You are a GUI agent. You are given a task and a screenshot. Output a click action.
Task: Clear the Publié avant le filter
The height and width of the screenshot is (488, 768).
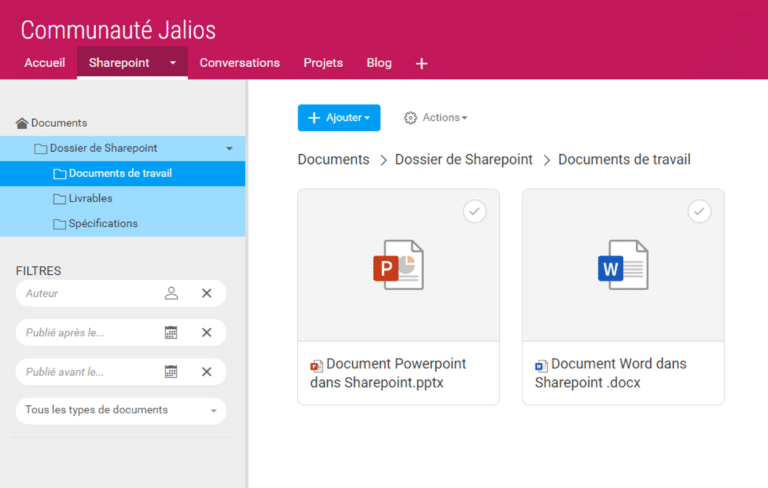[207, 372]
